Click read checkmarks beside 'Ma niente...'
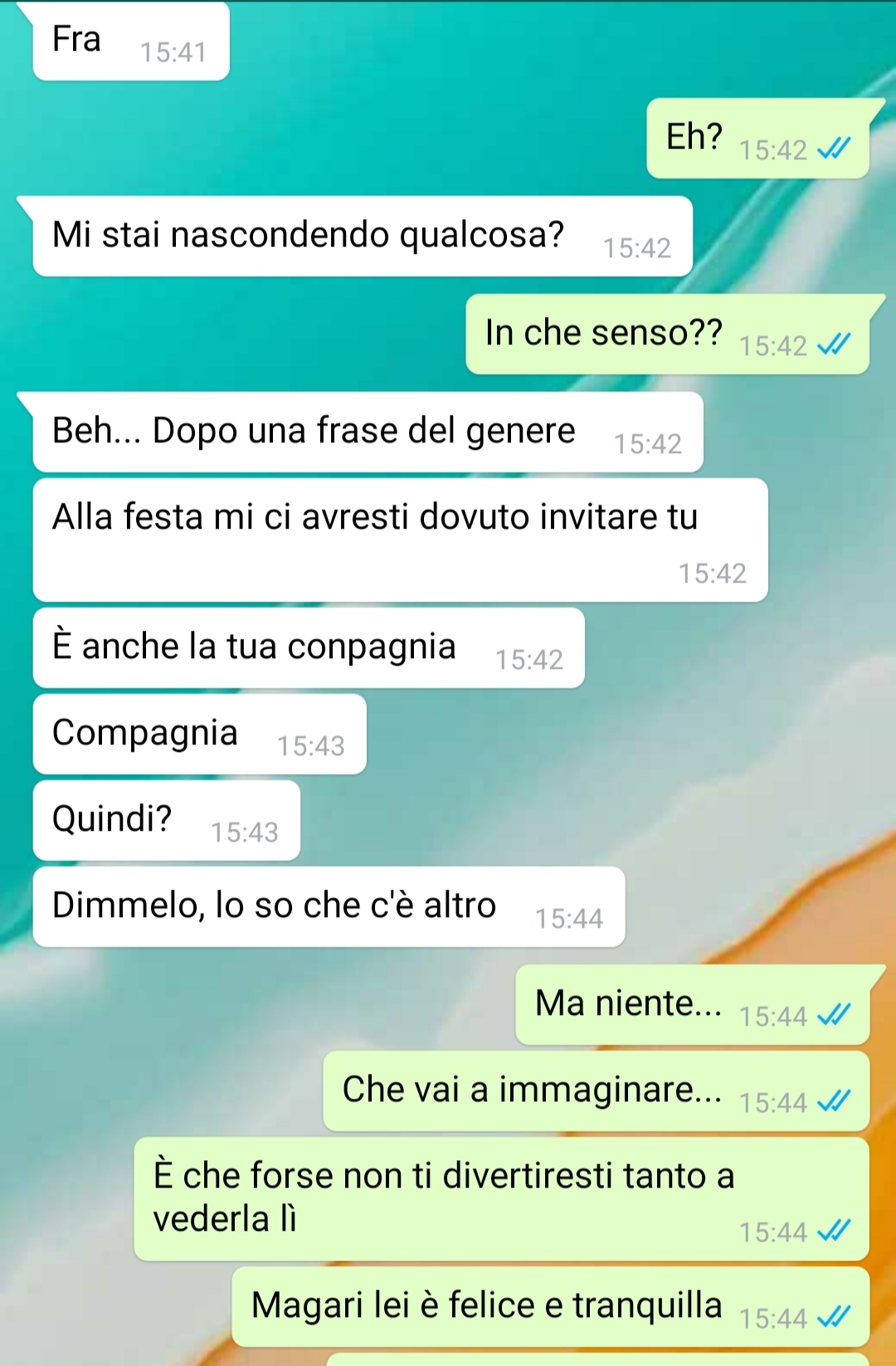This screenshot has width=896, height=1366. pyautogui.click(x=834, y=1015)
